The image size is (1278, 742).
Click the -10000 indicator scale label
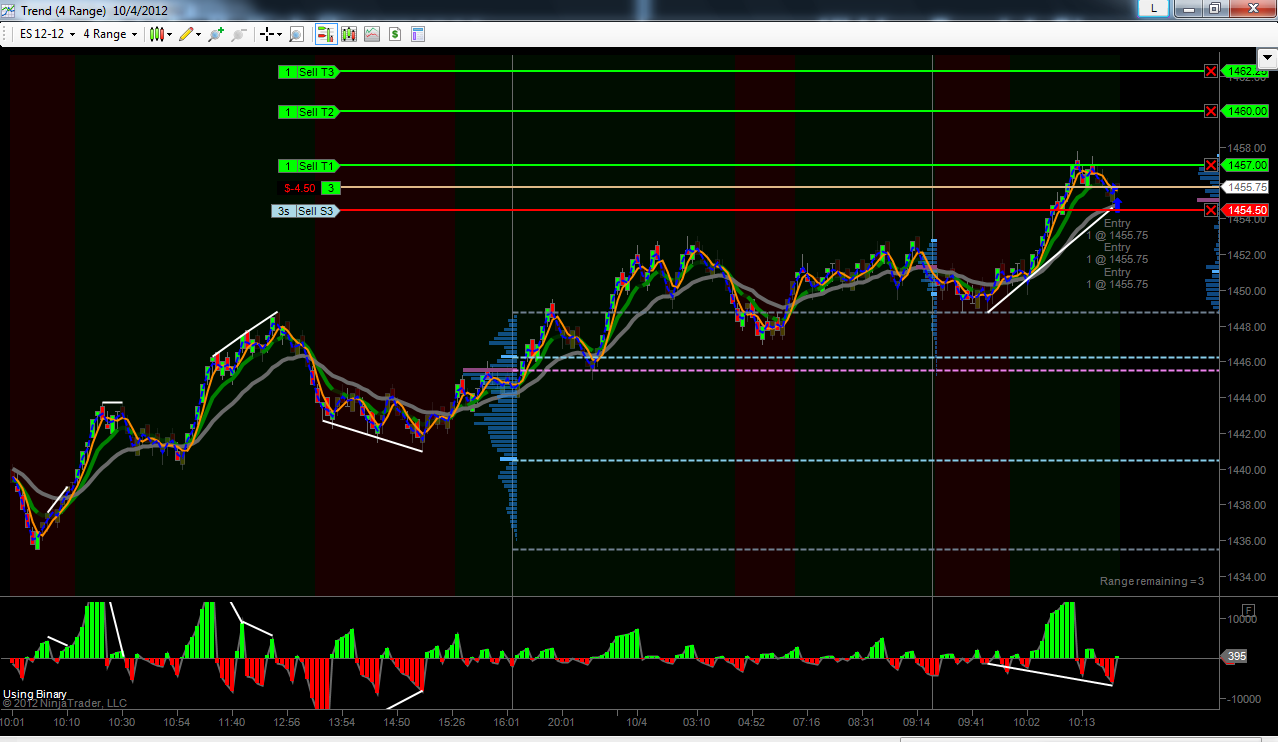coord(1245,698)
